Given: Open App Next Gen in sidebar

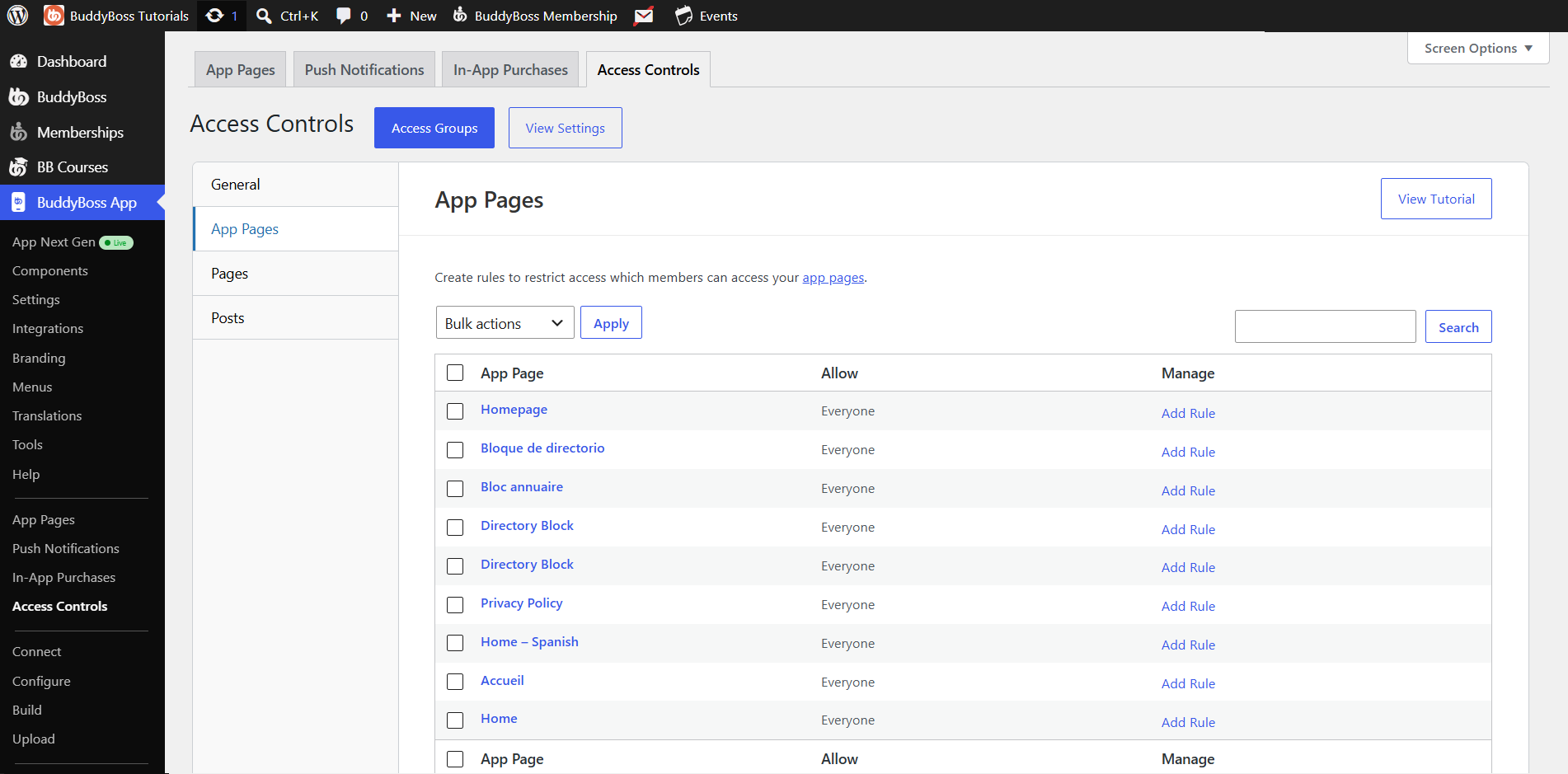Looking at the screenshot, I should [x=54, y=242].
